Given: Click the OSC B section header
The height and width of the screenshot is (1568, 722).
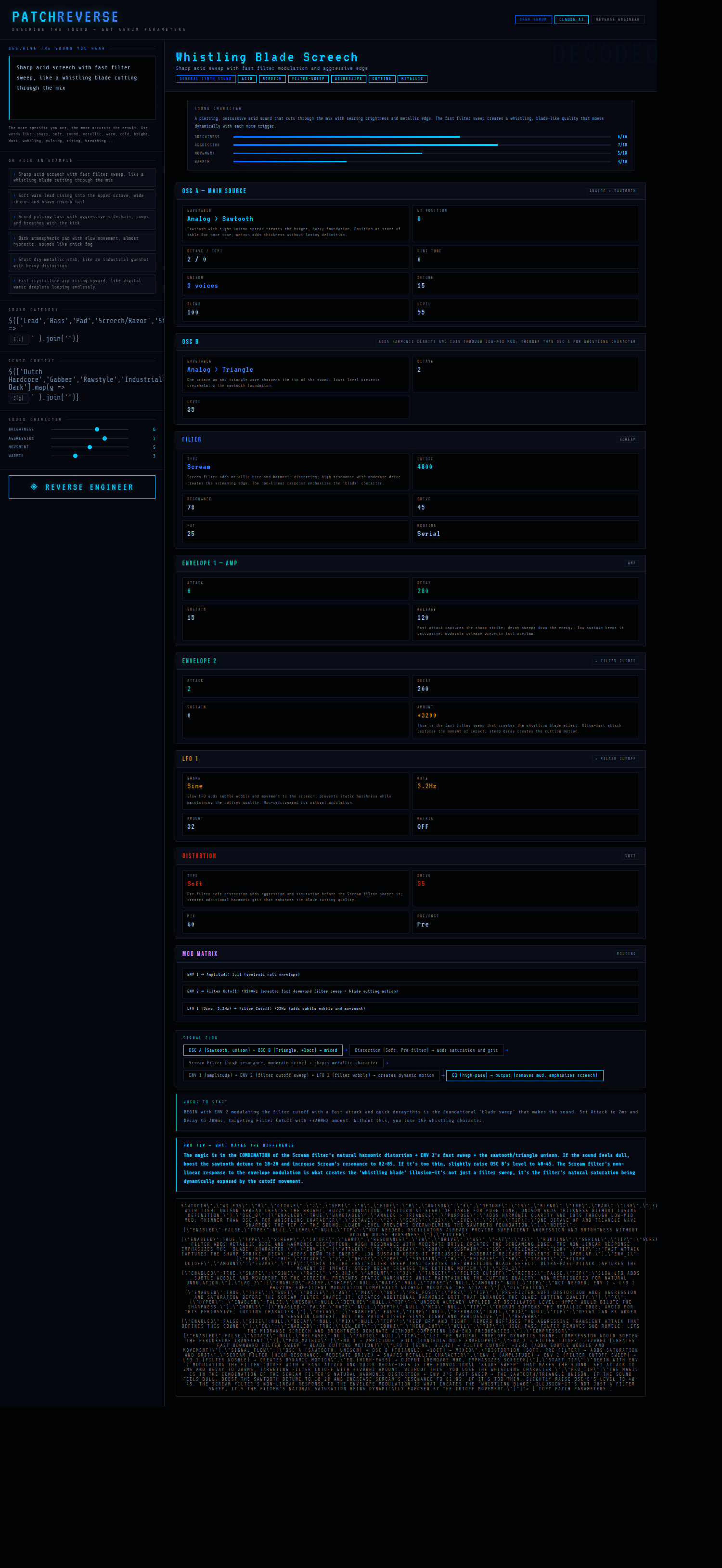Looking at the screenshot, I should [x=411, y=341].
